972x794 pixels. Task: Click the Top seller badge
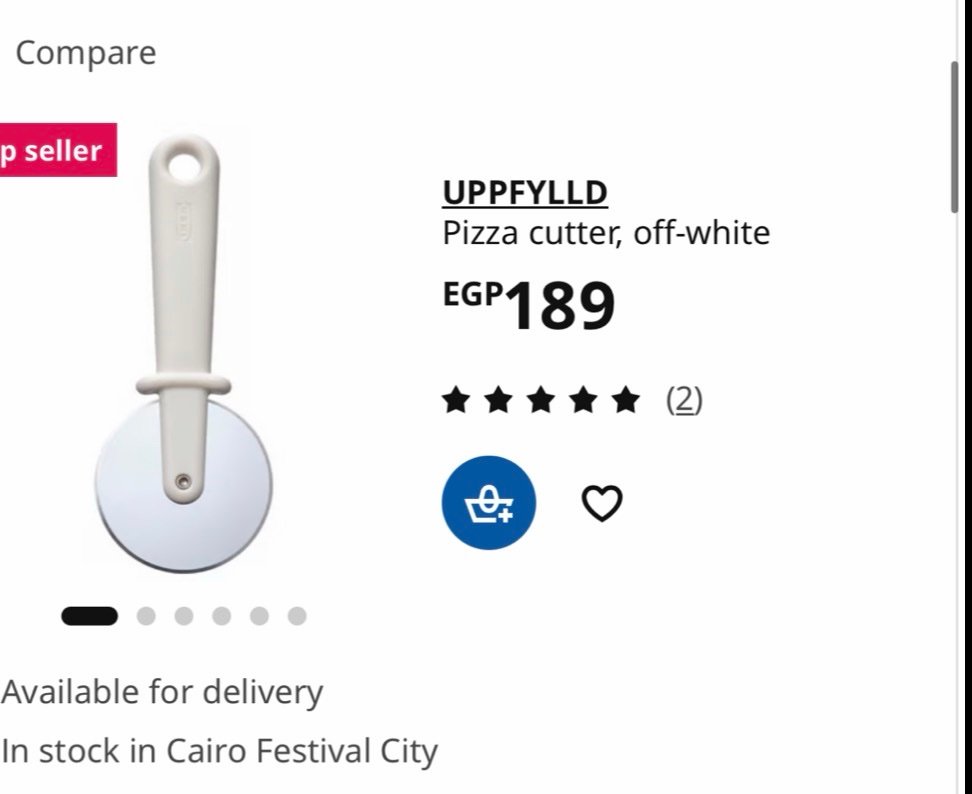pyautogui.click(x=58, y=150)
